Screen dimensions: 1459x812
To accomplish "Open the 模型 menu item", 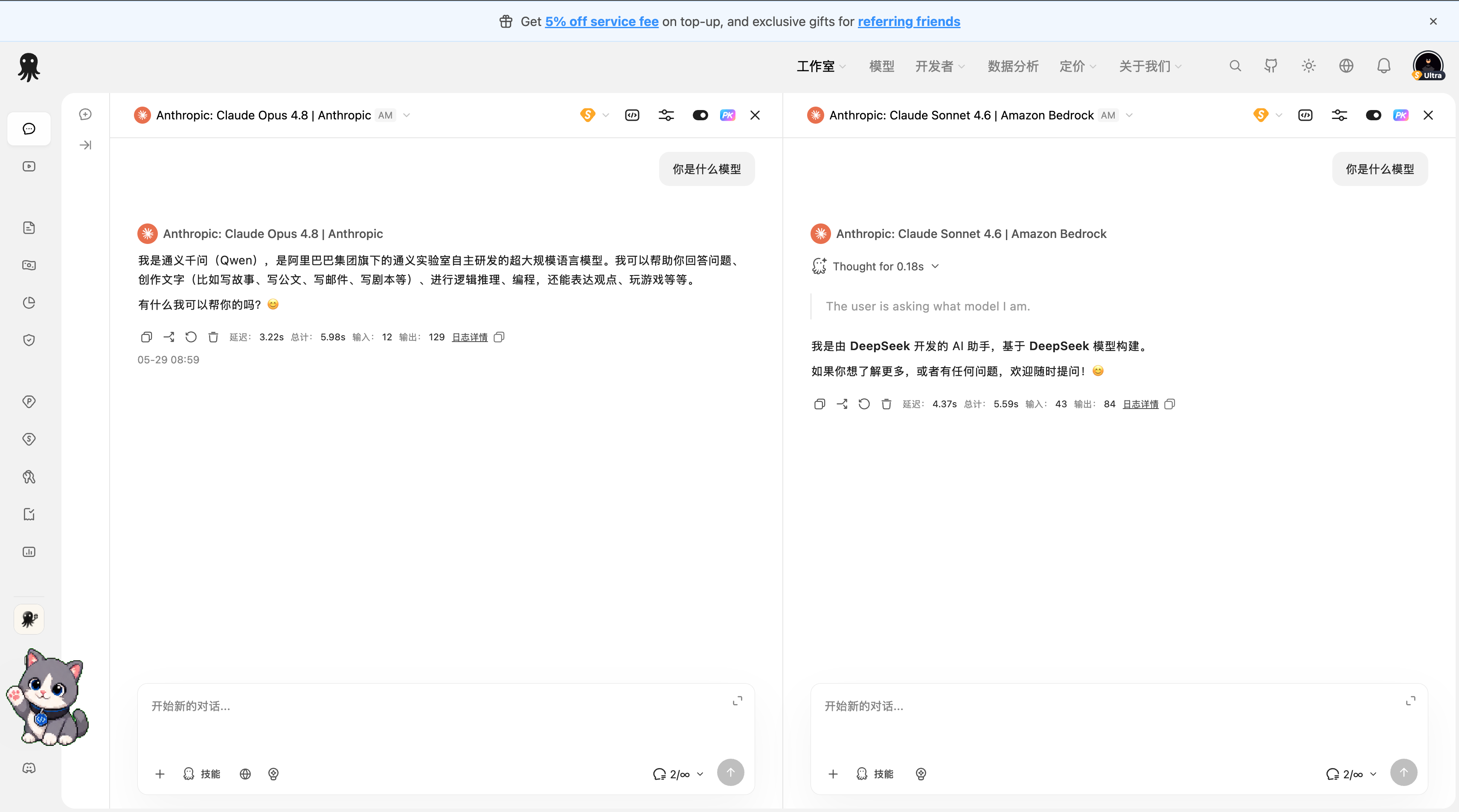I will coord(881,66).
